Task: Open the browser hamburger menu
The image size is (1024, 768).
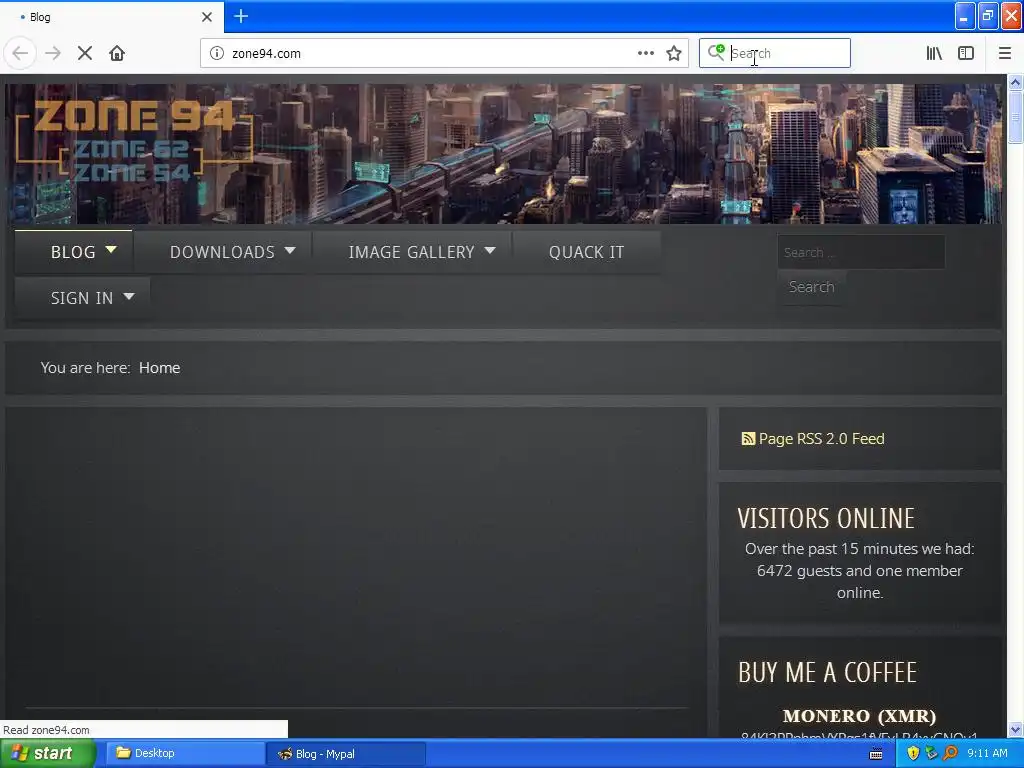Action: [x=1004, y=53]
